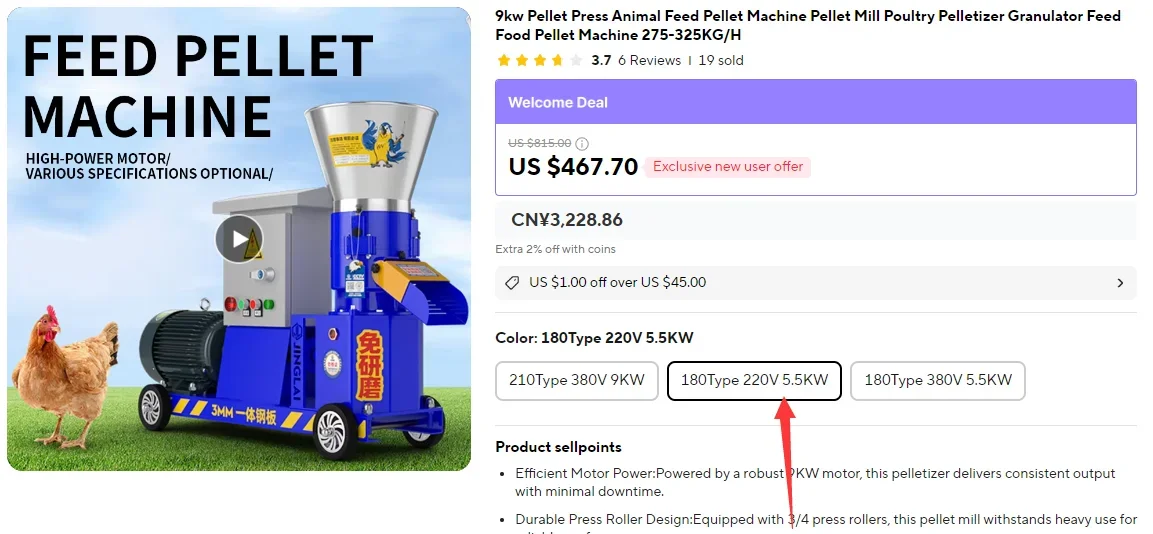Screen dimensions: 1153x534
Task: Click the Exclusive new user offer badge
Action: point(728,167)
